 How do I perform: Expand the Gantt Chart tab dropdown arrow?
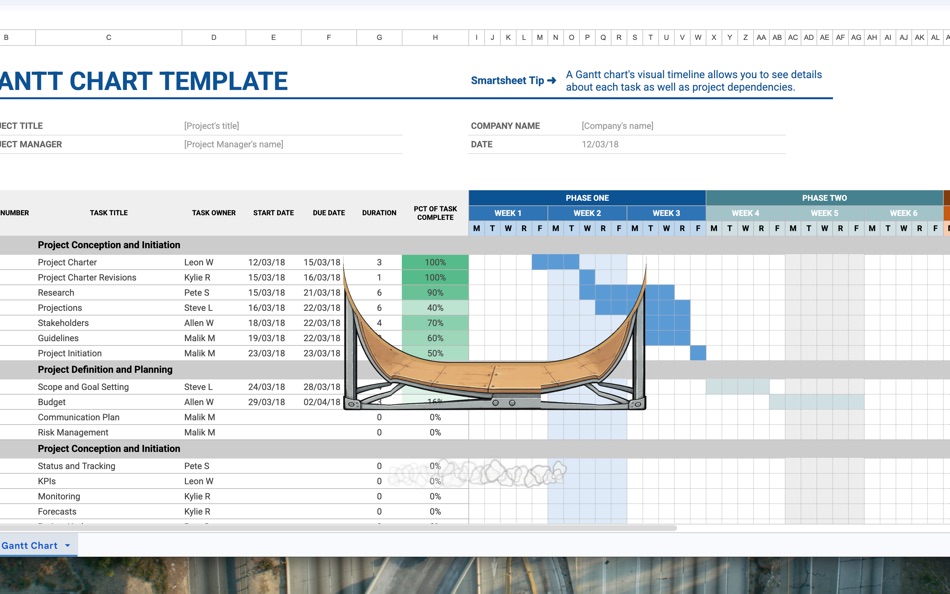(68, 546)
